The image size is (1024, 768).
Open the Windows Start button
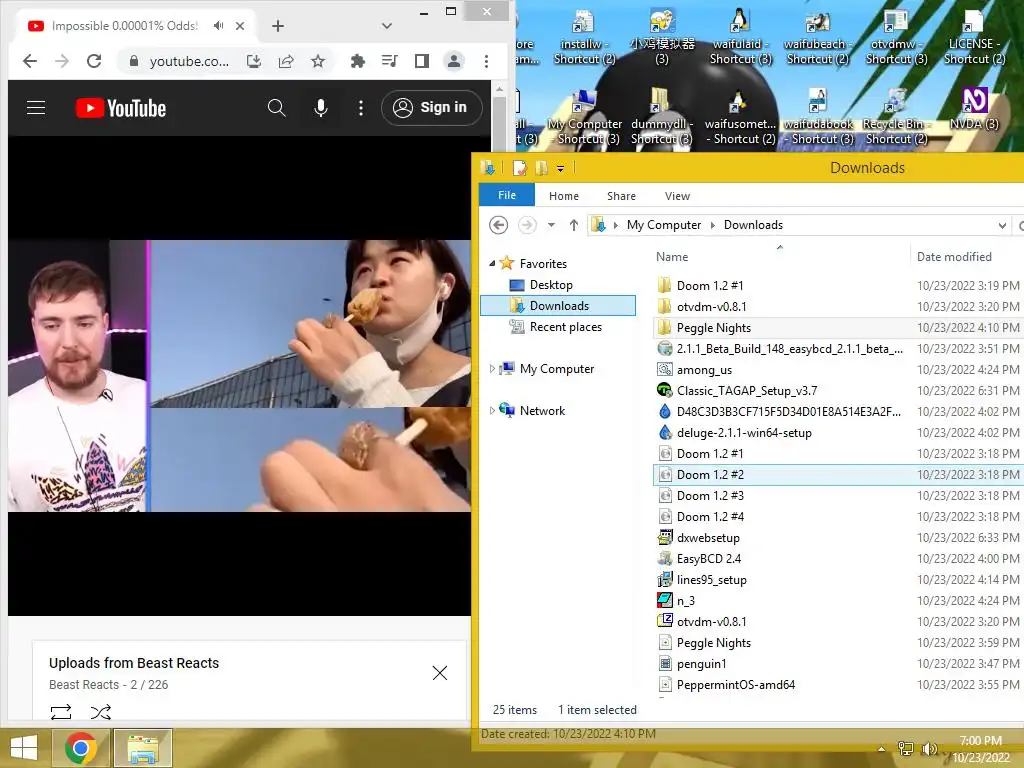click(x=24, y=748)
